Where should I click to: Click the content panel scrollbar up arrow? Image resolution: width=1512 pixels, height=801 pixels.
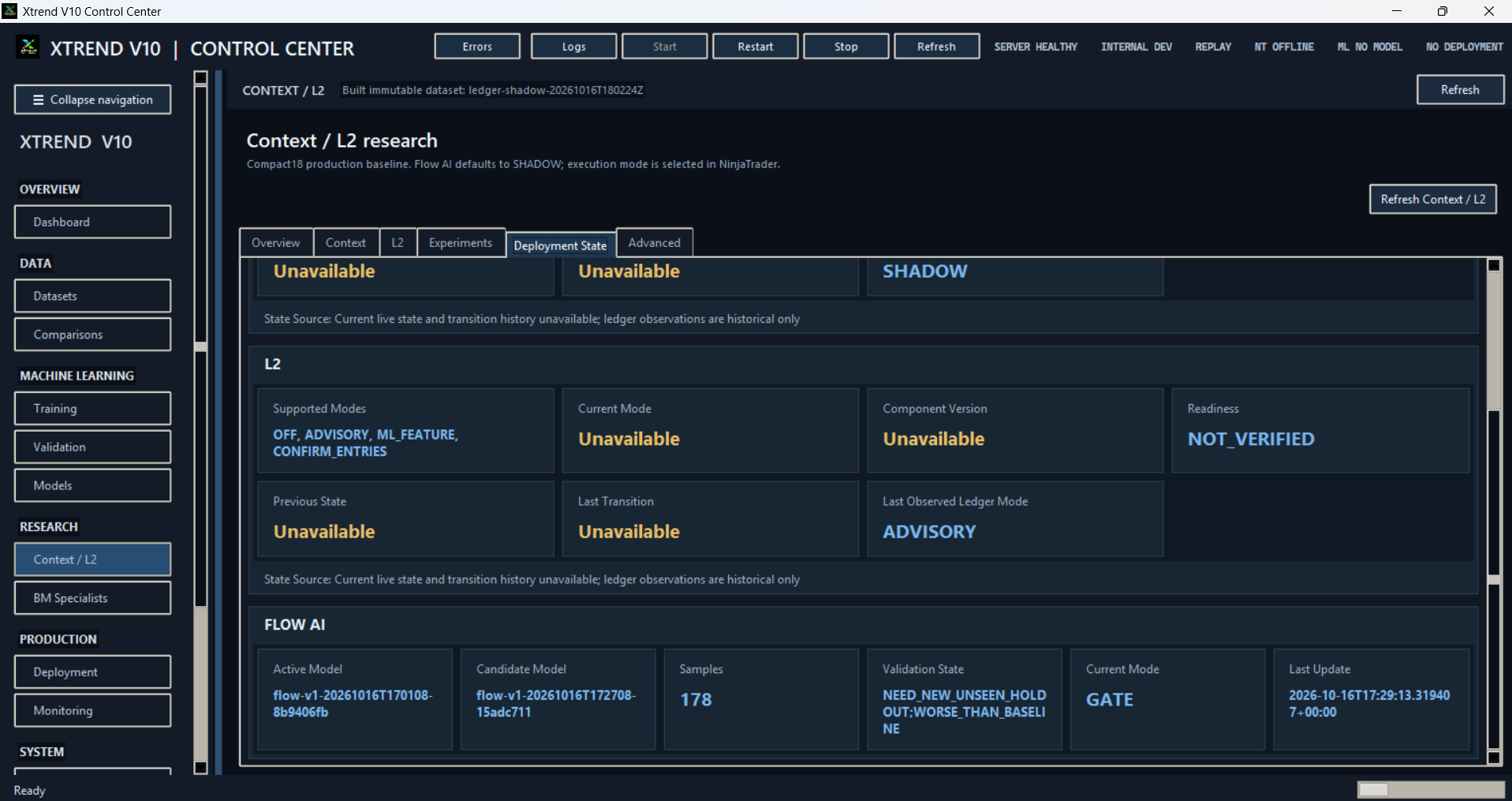(x=1493, y=265)
